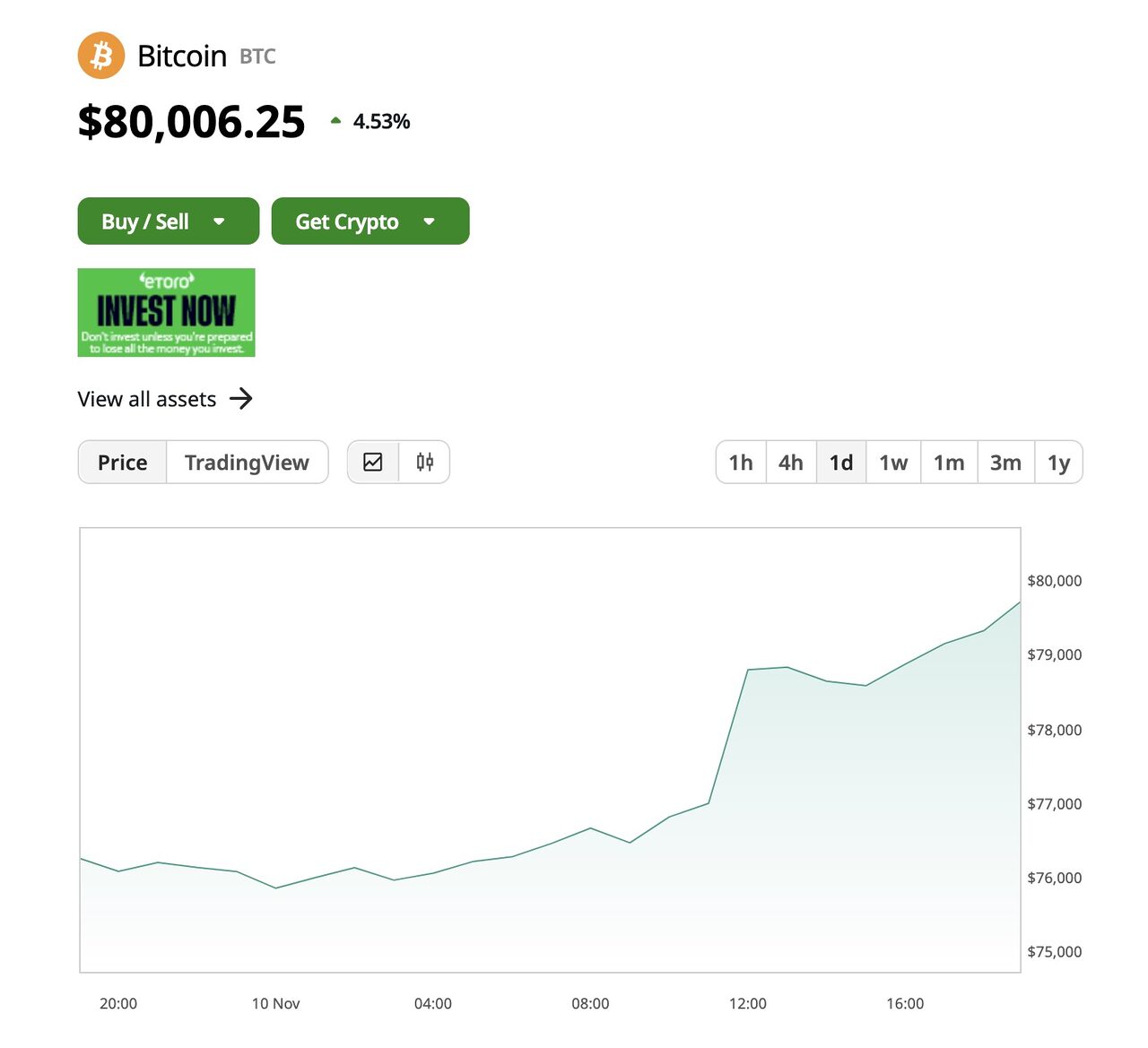Click arrow next to View all assets
Image resolution: width=1148 pixels, height=1048 pixels.
pos(241,399)
